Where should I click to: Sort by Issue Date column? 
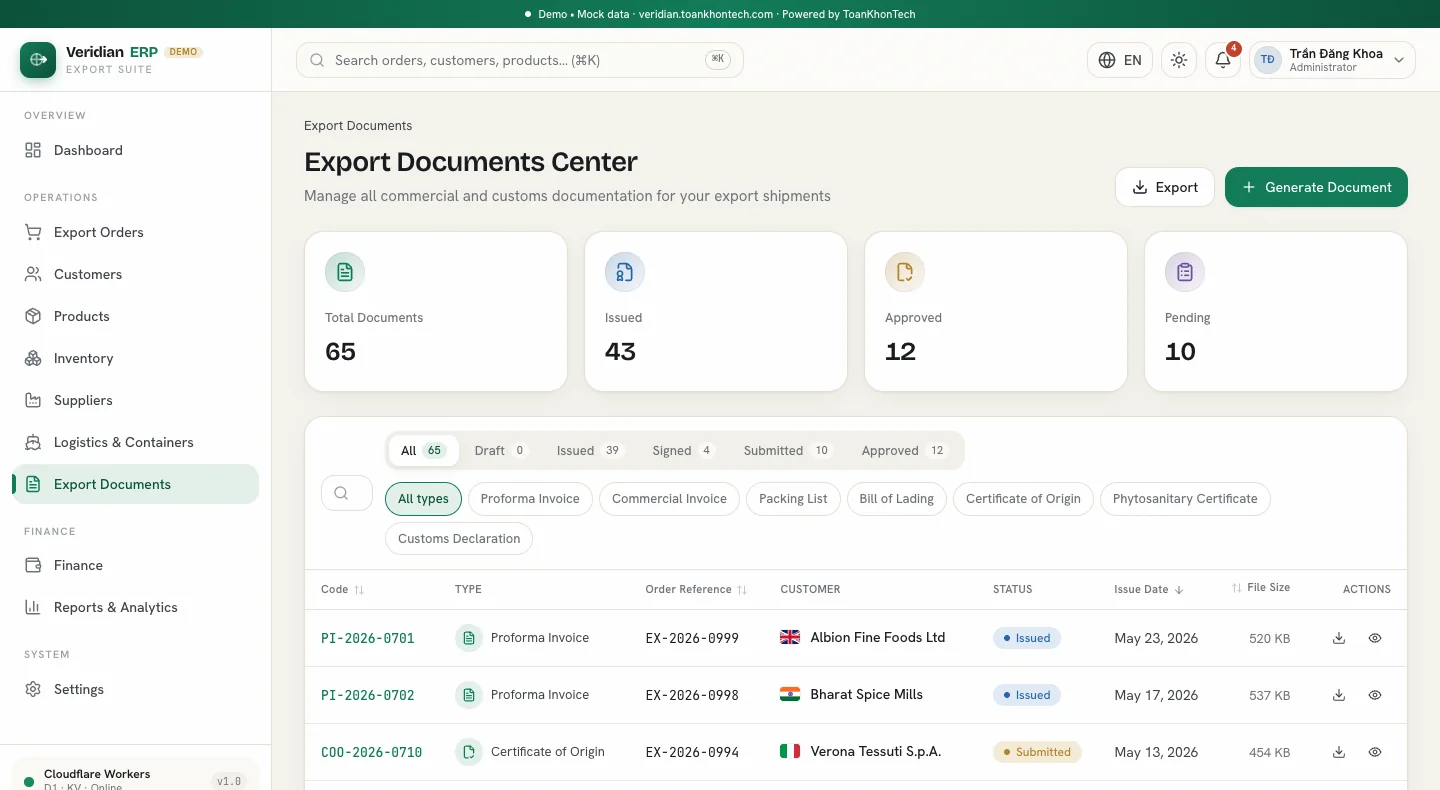pos(1149,589)
